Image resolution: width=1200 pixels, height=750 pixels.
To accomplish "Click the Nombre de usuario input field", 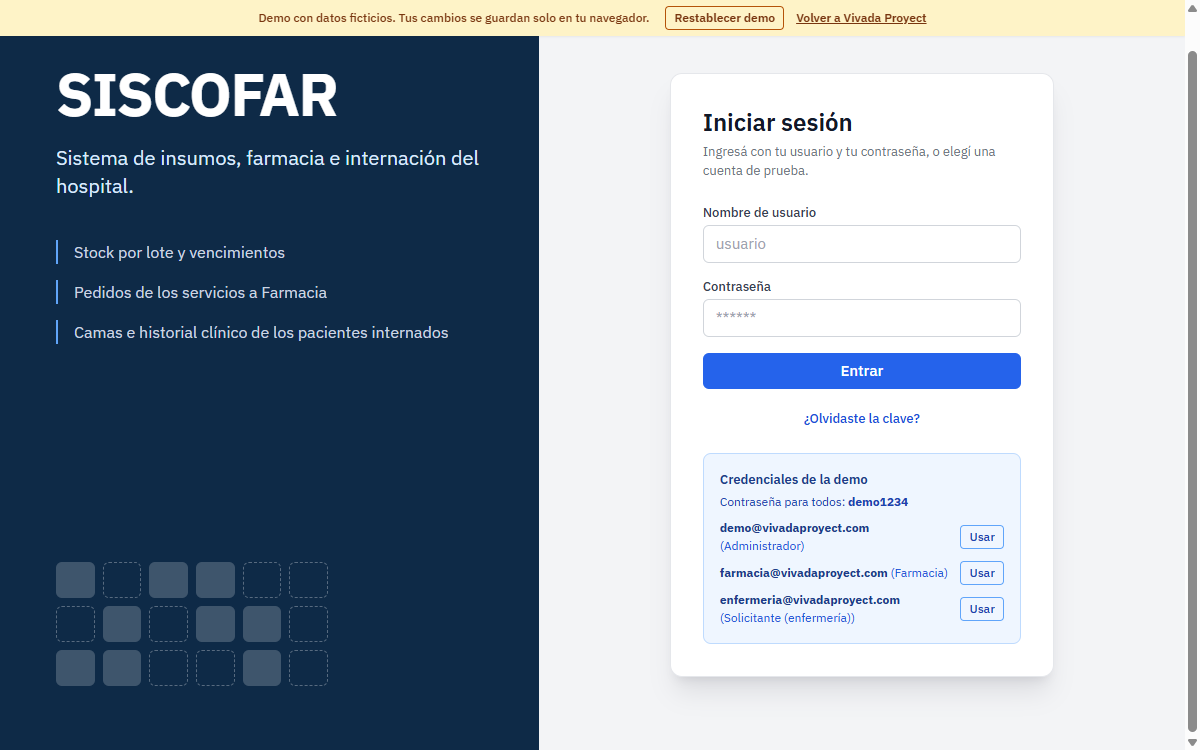I will pyautogui.click(x=861, y=244).
